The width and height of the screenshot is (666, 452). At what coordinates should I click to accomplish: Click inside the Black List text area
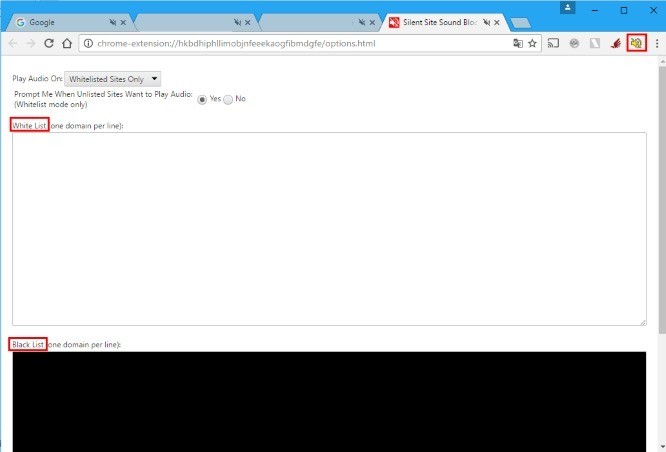tap(329, 400)
